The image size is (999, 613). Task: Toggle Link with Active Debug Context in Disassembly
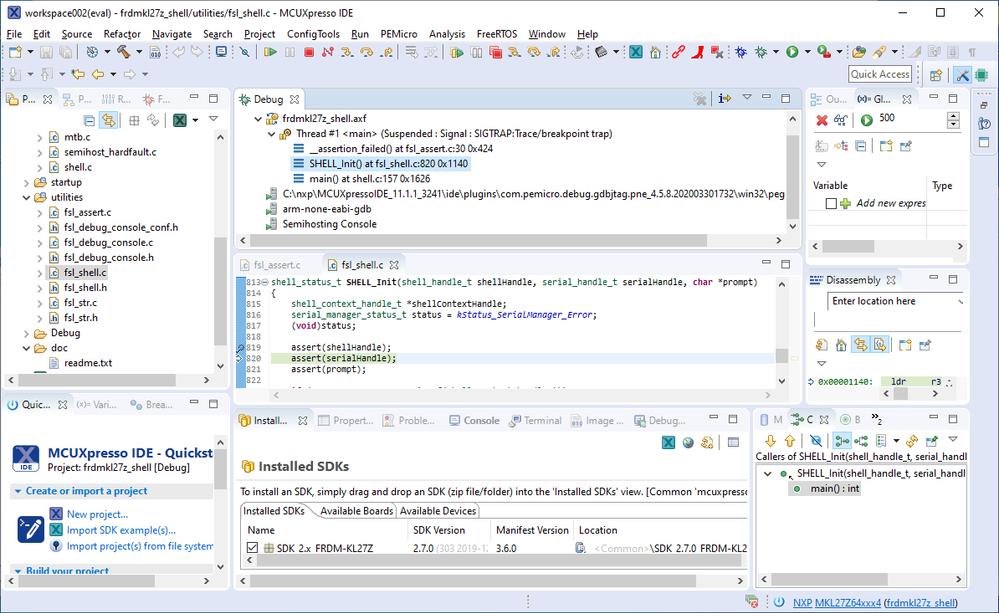click(x=861, y=345)
